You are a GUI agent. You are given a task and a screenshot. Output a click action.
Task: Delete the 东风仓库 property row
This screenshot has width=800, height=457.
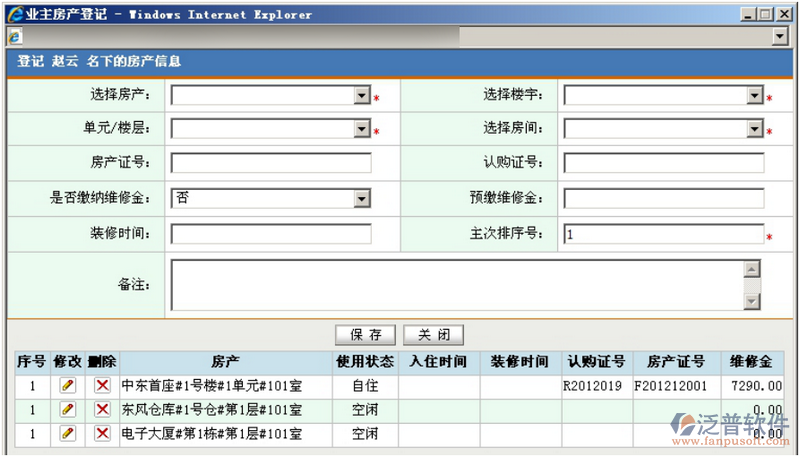click(102, 409)
